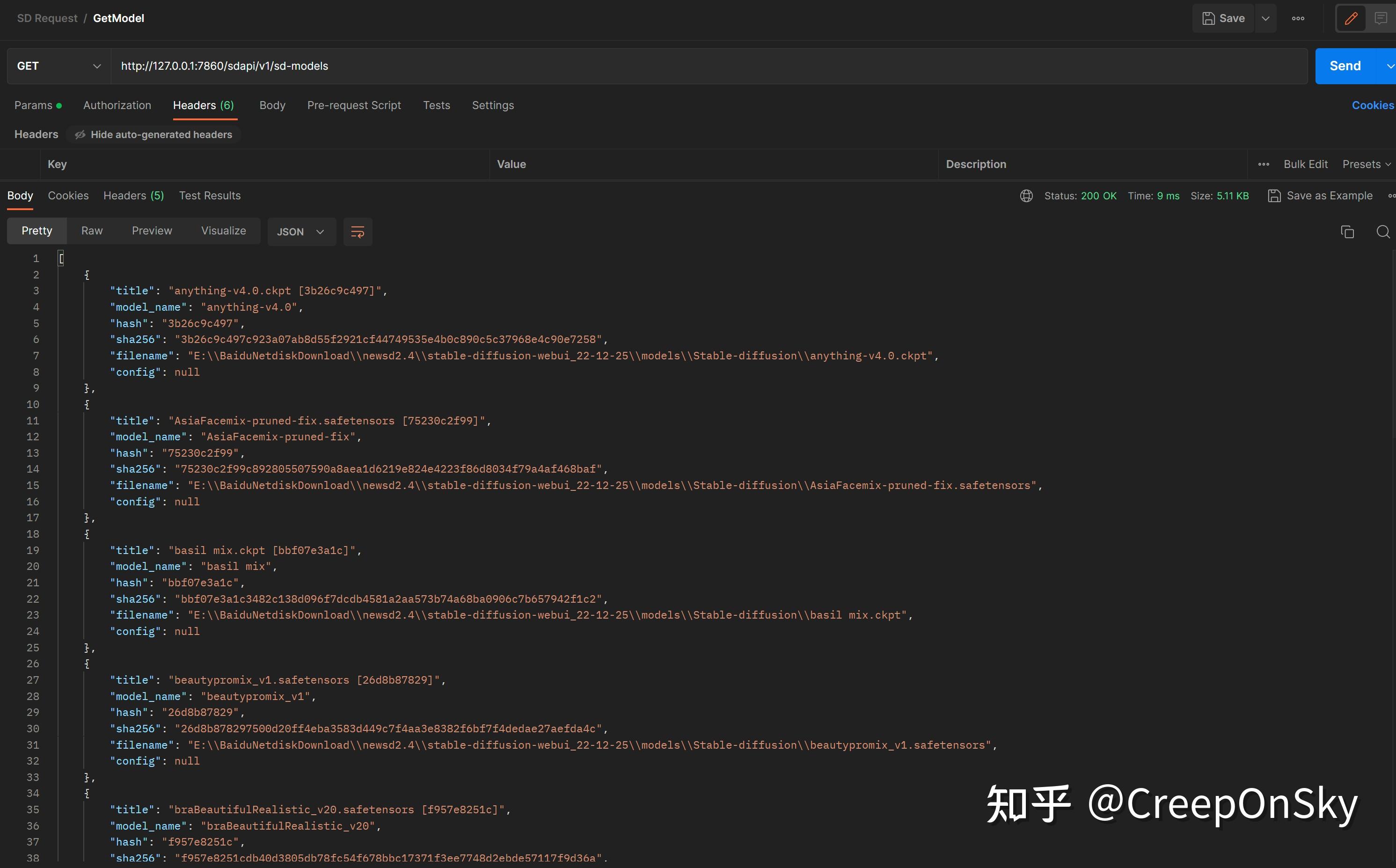Click the Save as Example icon

[x=1274, y=195]
